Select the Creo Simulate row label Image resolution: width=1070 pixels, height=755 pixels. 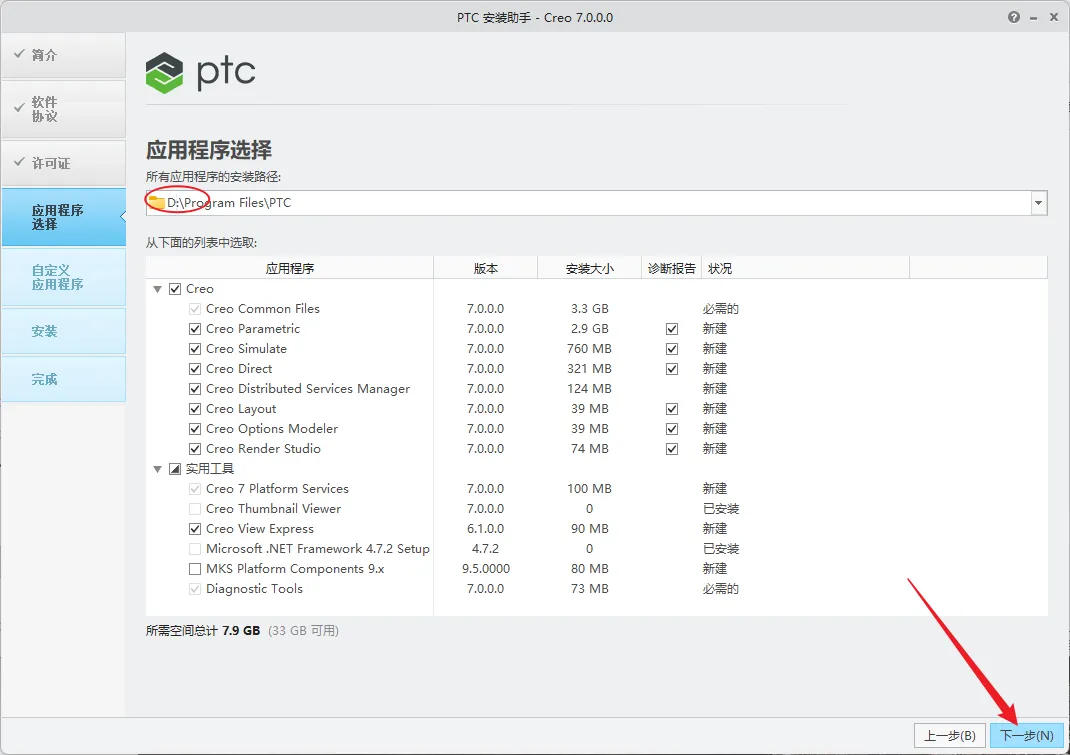coord(246,349)
